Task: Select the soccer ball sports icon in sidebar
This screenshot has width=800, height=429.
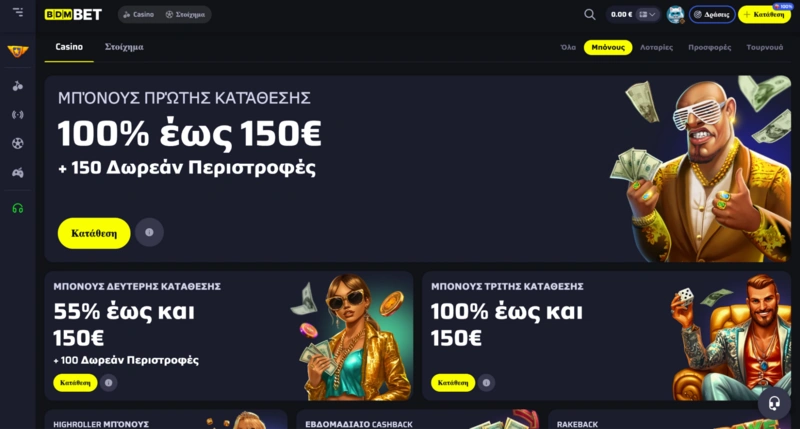Action: pyautogui.click(x=18, y=143)
